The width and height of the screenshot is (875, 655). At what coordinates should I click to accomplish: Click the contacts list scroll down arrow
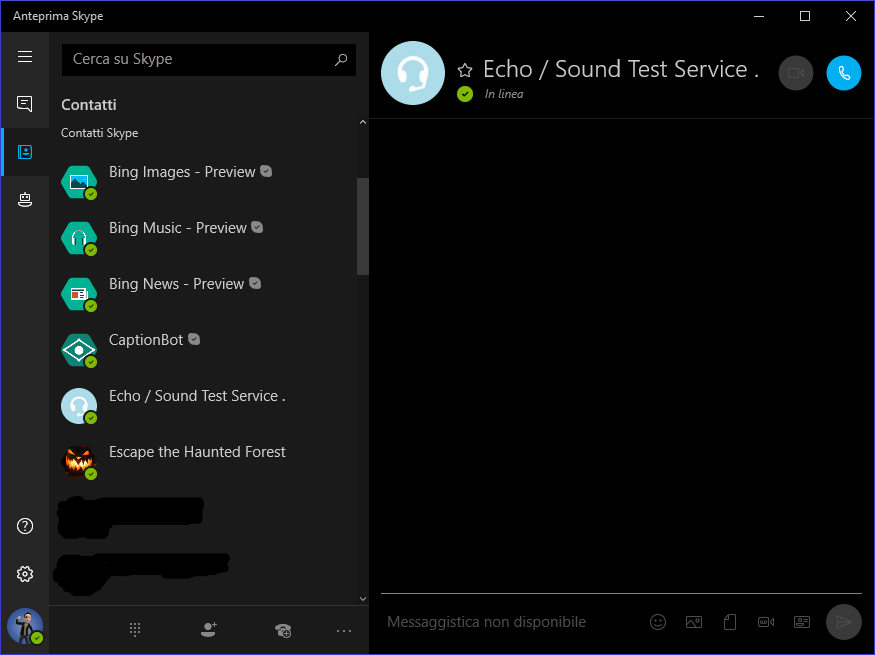tap(363, 599)
